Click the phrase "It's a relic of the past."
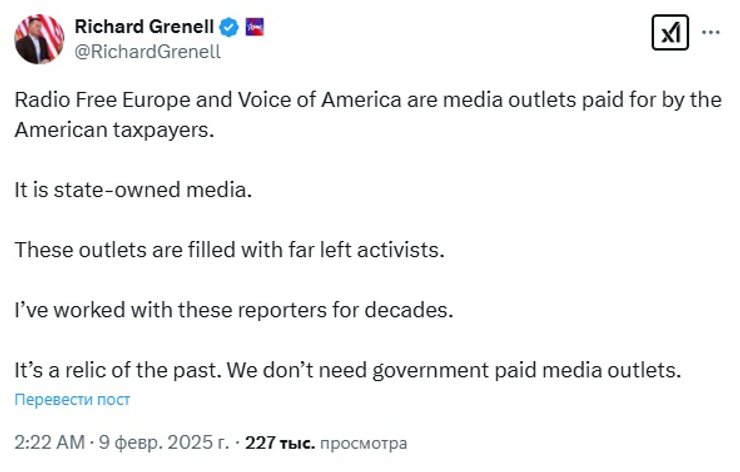740x472 pixels. point(116,370)
